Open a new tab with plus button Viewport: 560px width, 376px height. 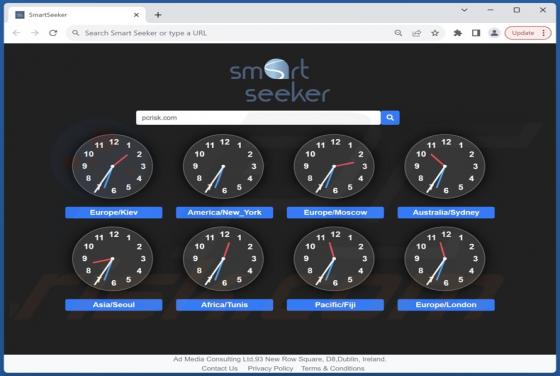(158, 15)
